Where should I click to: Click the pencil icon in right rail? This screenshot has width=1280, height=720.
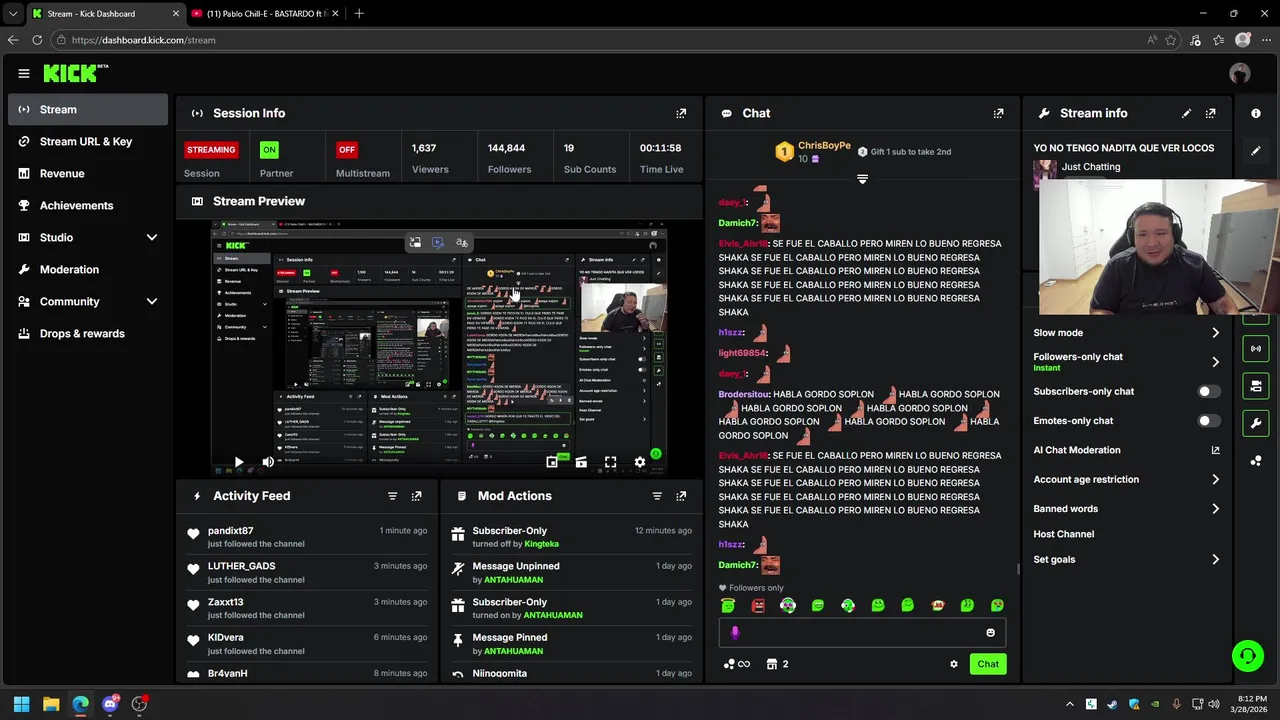[x=1256, y=151]
